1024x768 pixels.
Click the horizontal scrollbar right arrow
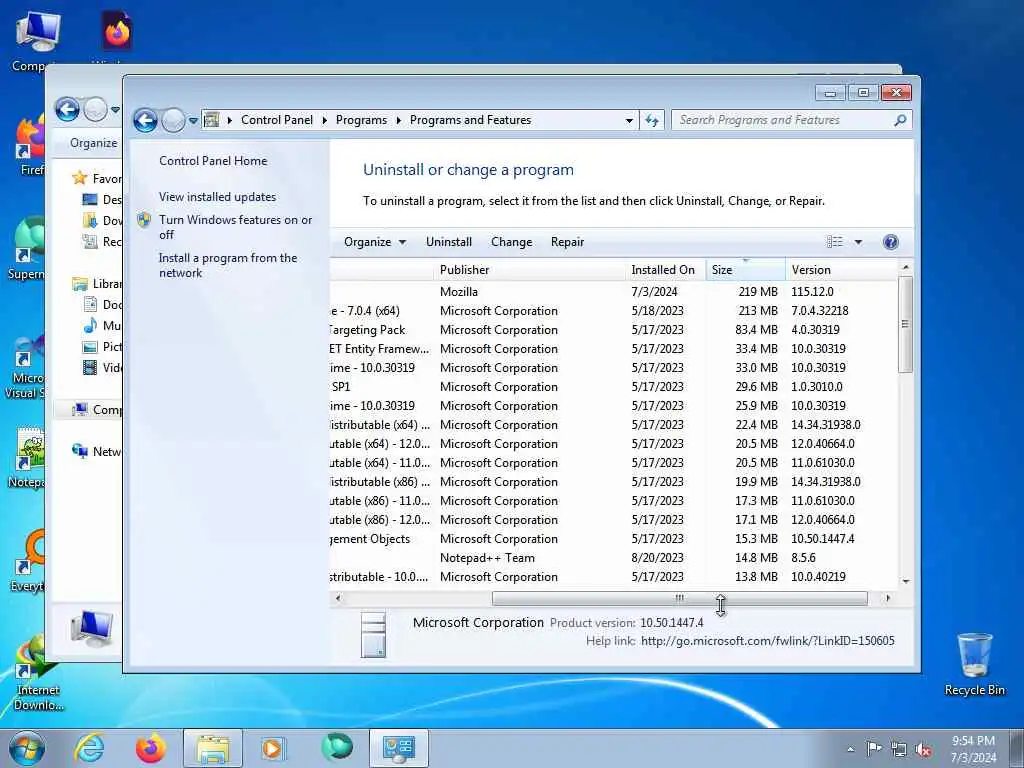click(888, 598)
